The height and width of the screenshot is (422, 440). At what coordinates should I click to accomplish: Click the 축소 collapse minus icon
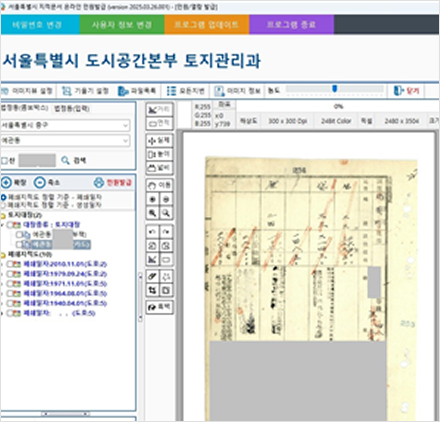40,182
